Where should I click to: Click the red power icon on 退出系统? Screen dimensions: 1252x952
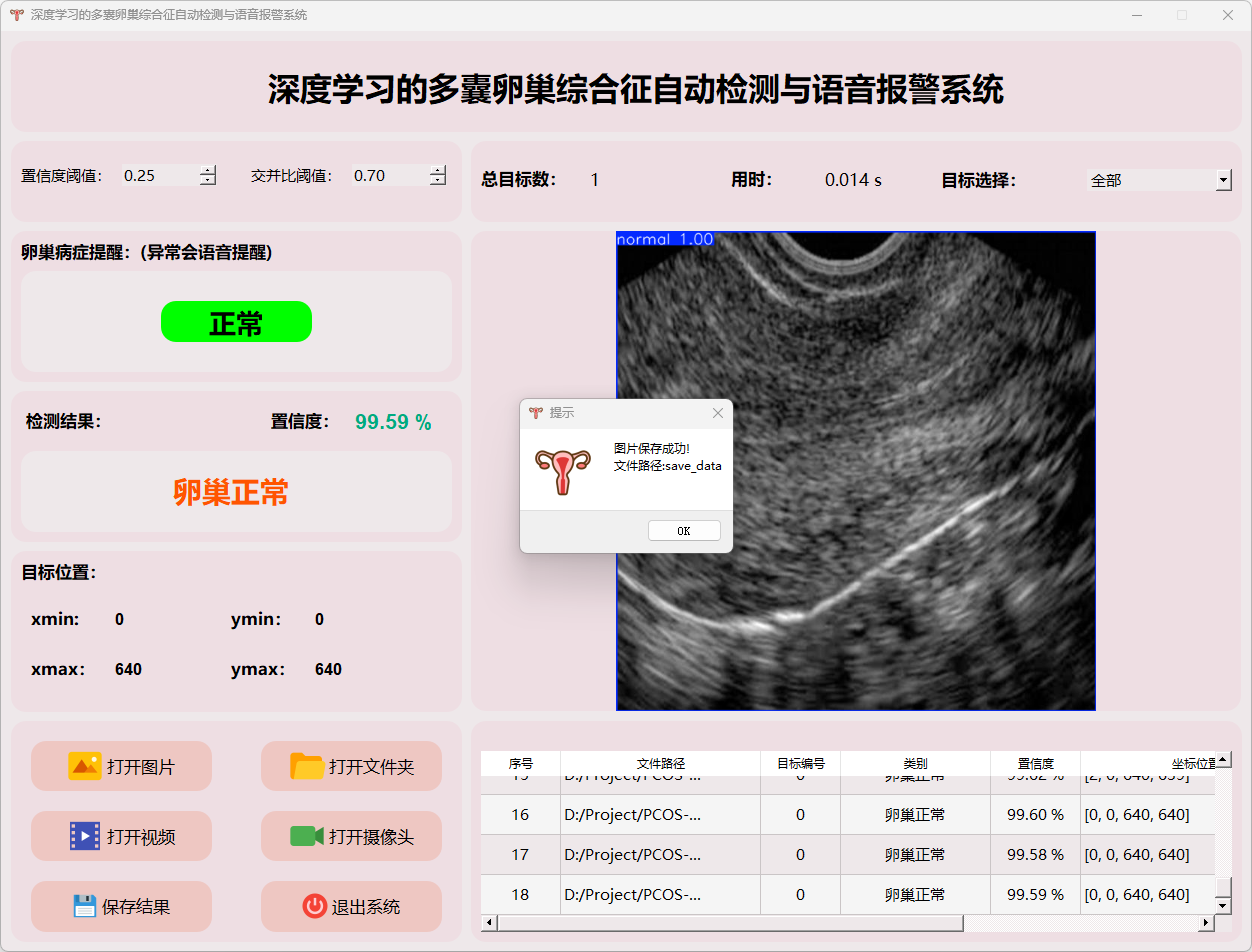coord(314,906)
